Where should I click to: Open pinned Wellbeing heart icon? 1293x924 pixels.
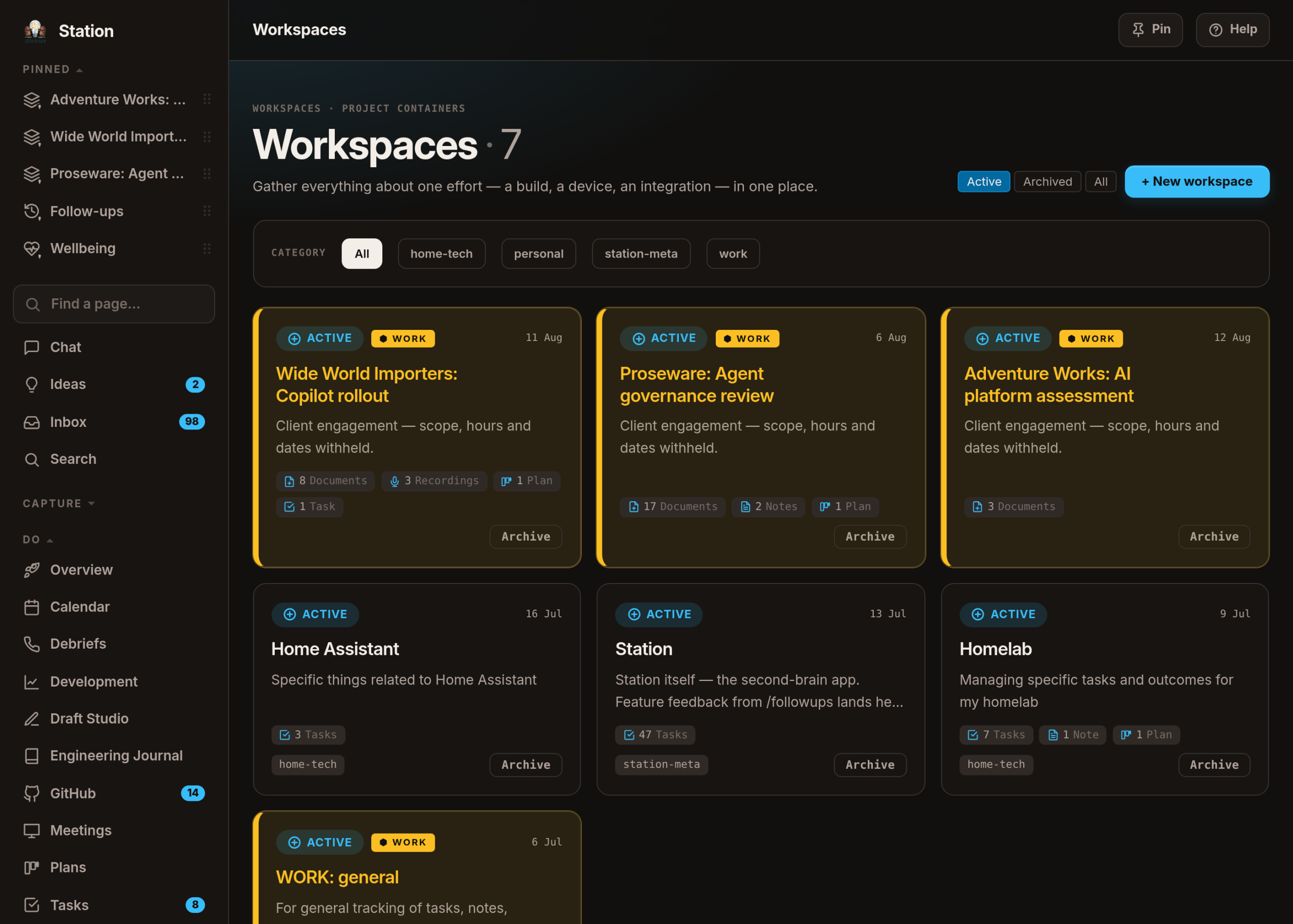pyautogui.click(x=32, y=249)
